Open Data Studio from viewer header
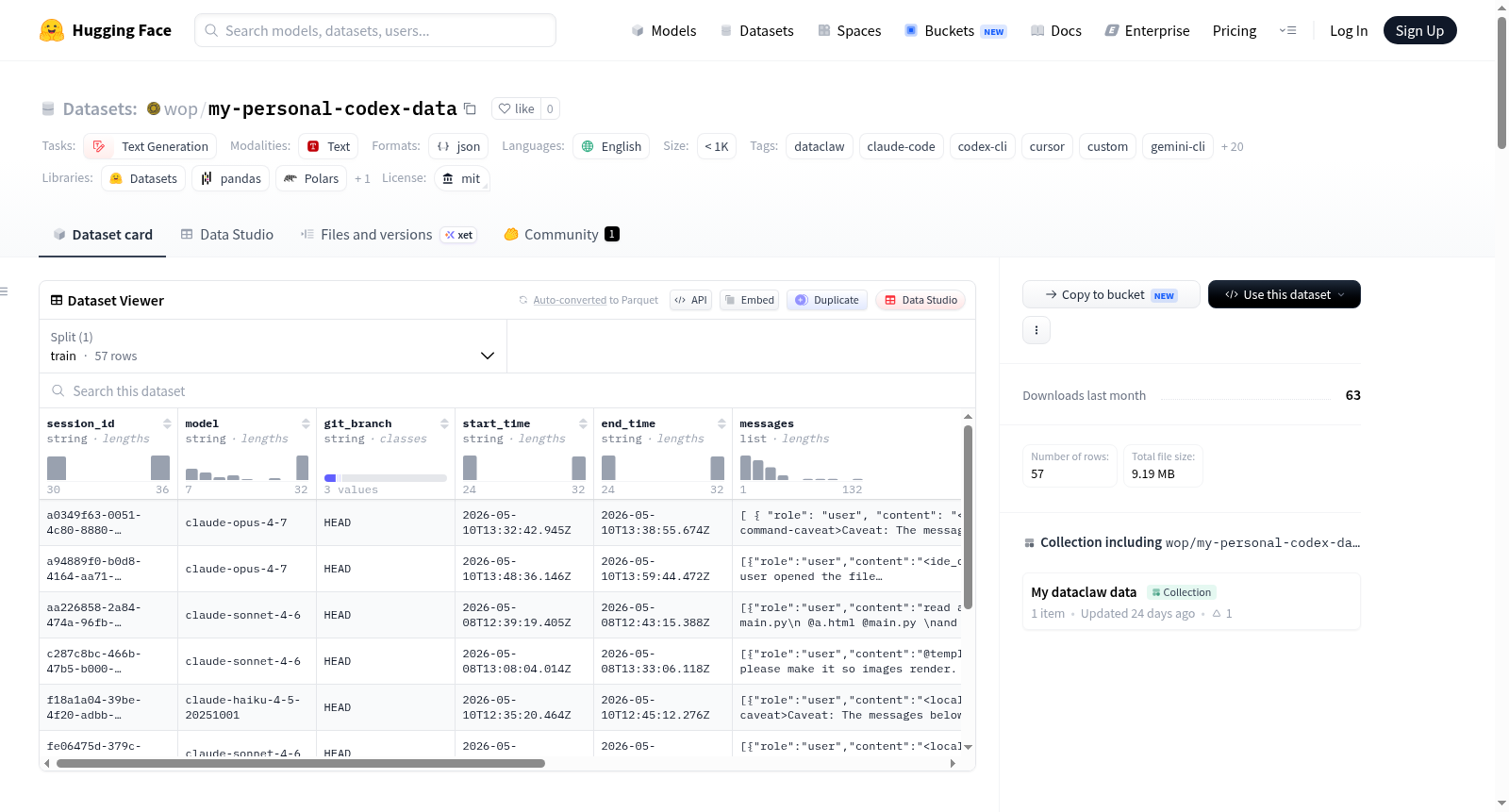1509x812 pixels. (x=920, y=300)
